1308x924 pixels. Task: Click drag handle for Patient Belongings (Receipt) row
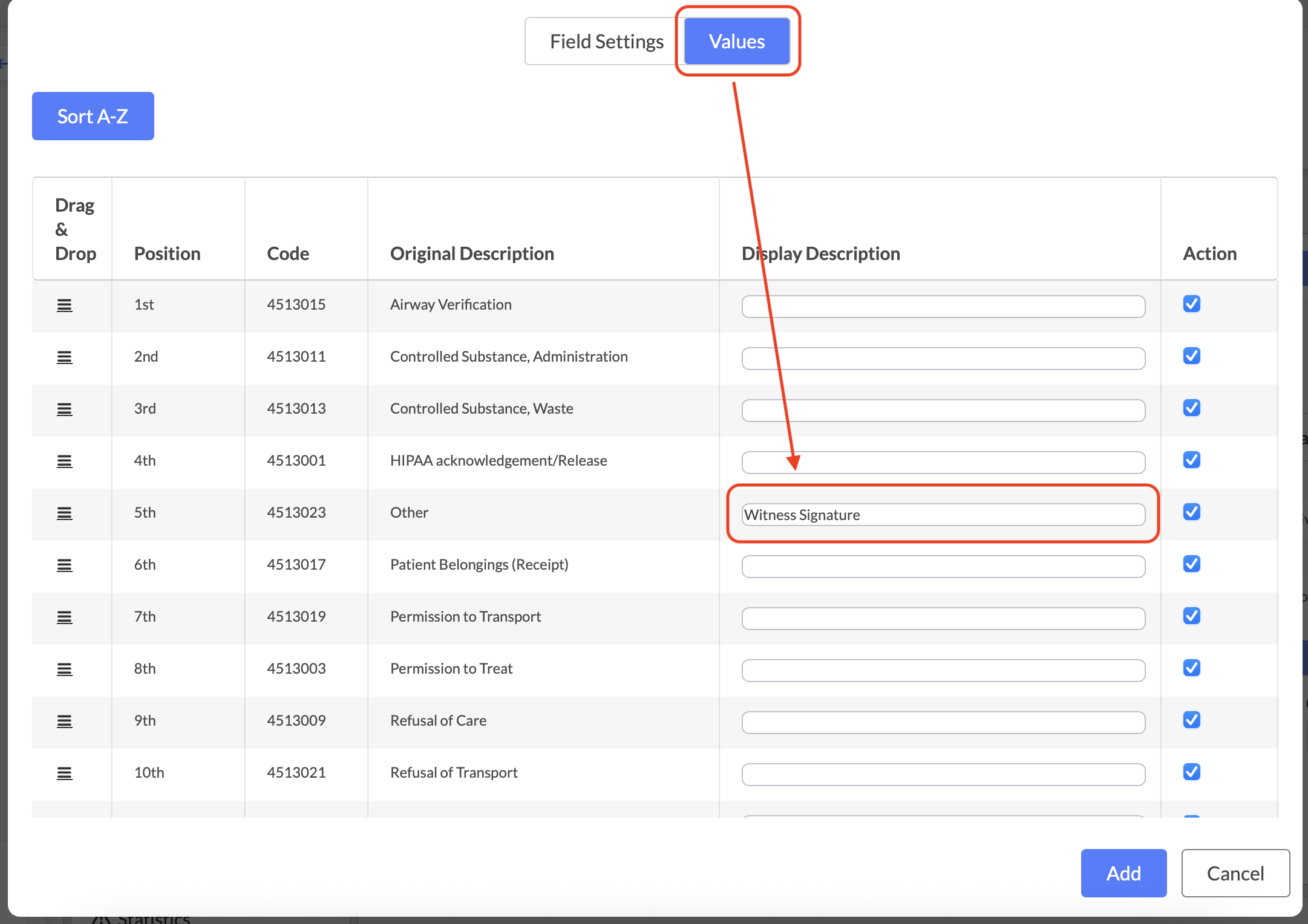tap(65, 565)
